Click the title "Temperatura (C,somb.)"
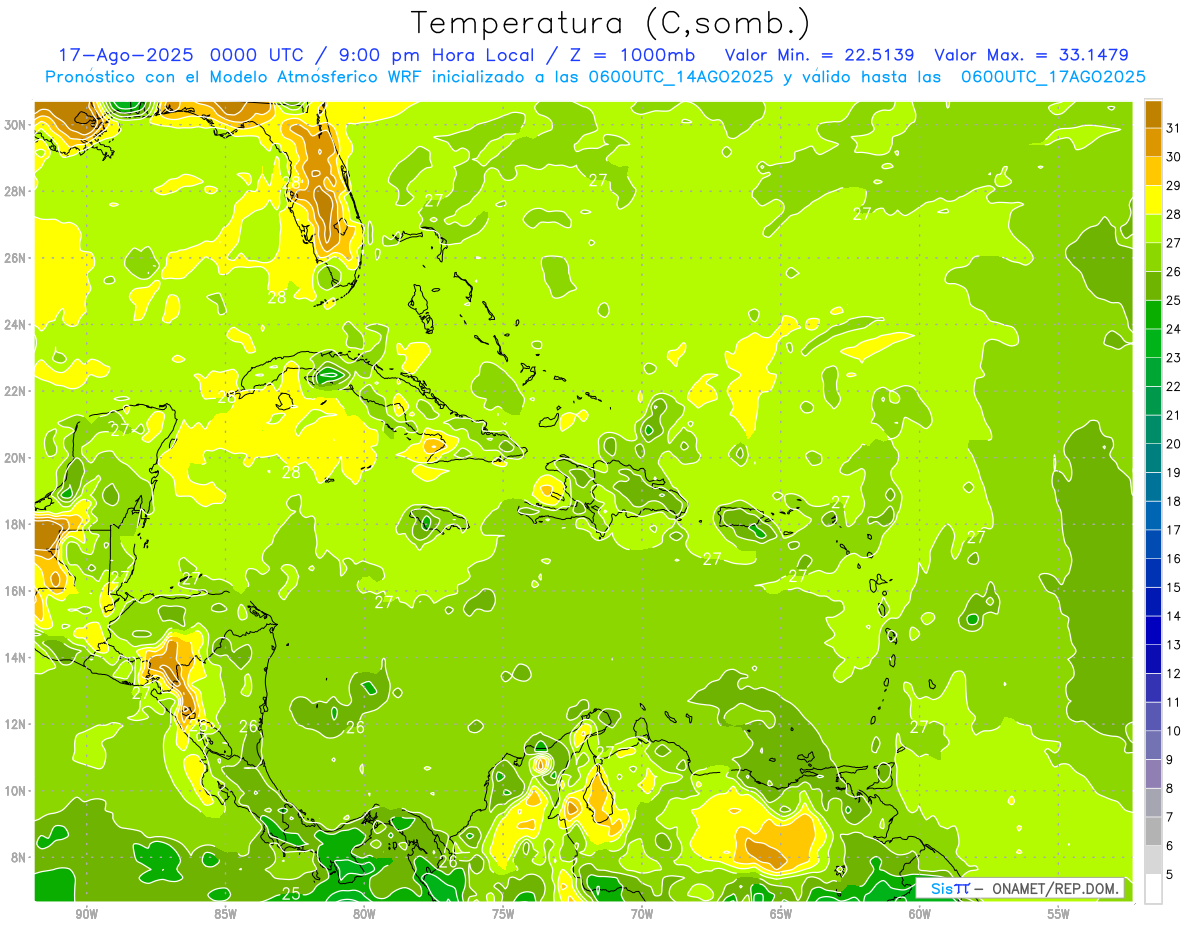Screen dimensions: 1200x927 611,23
